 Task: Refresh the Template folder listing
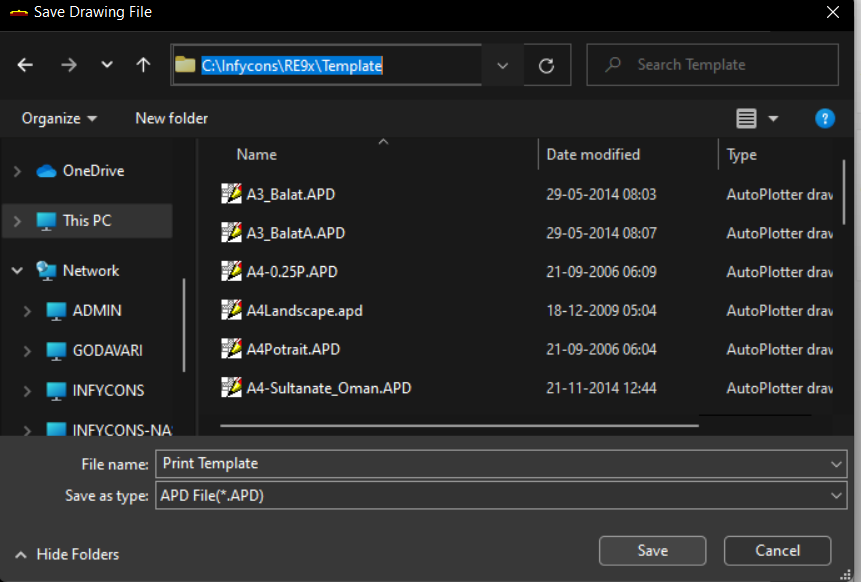(x=546, y=65)
